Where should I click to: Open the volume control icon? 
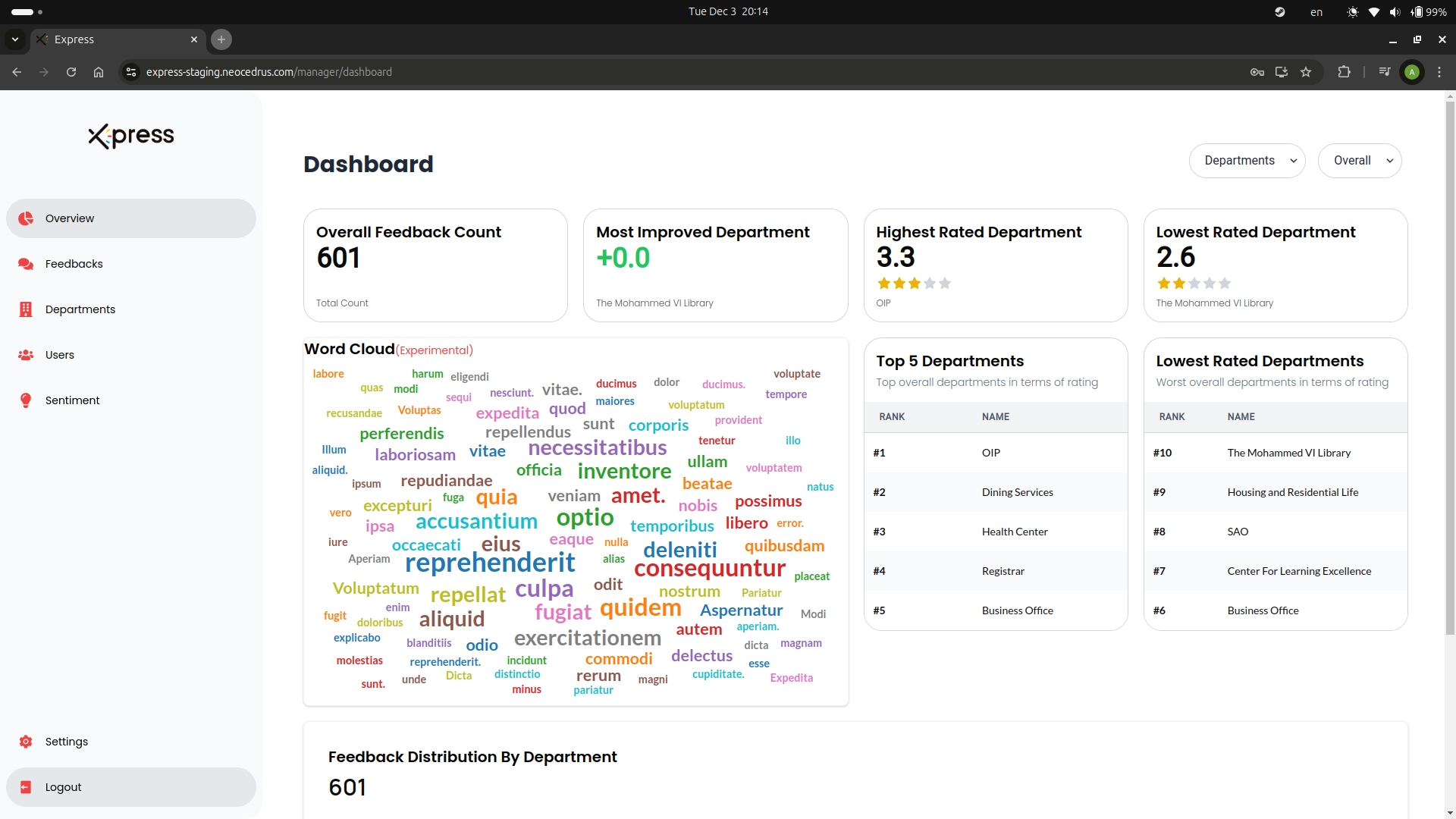(x=1395, y=11)
